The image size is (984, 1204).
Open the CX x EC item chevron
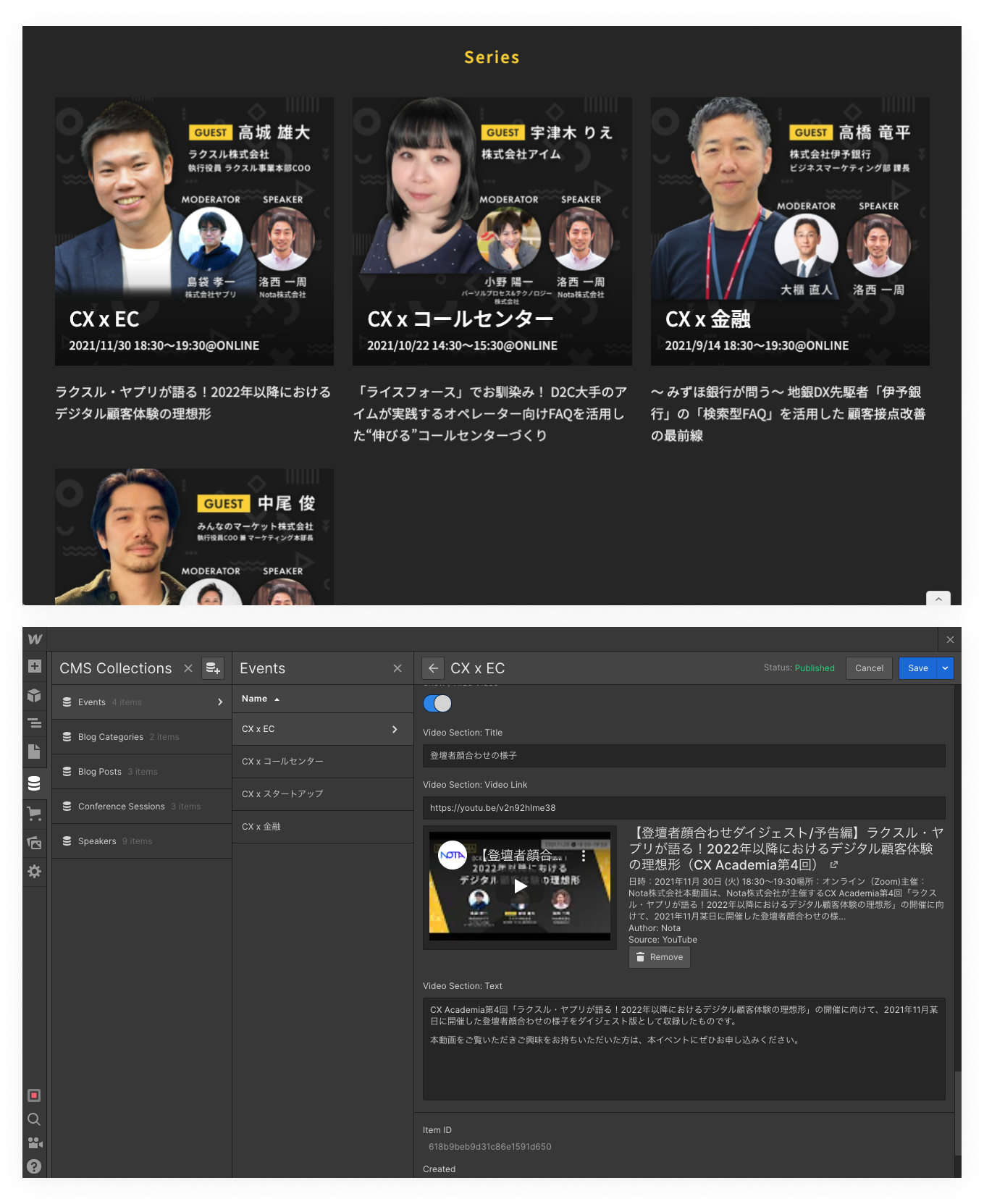click(x=395, y=729)
